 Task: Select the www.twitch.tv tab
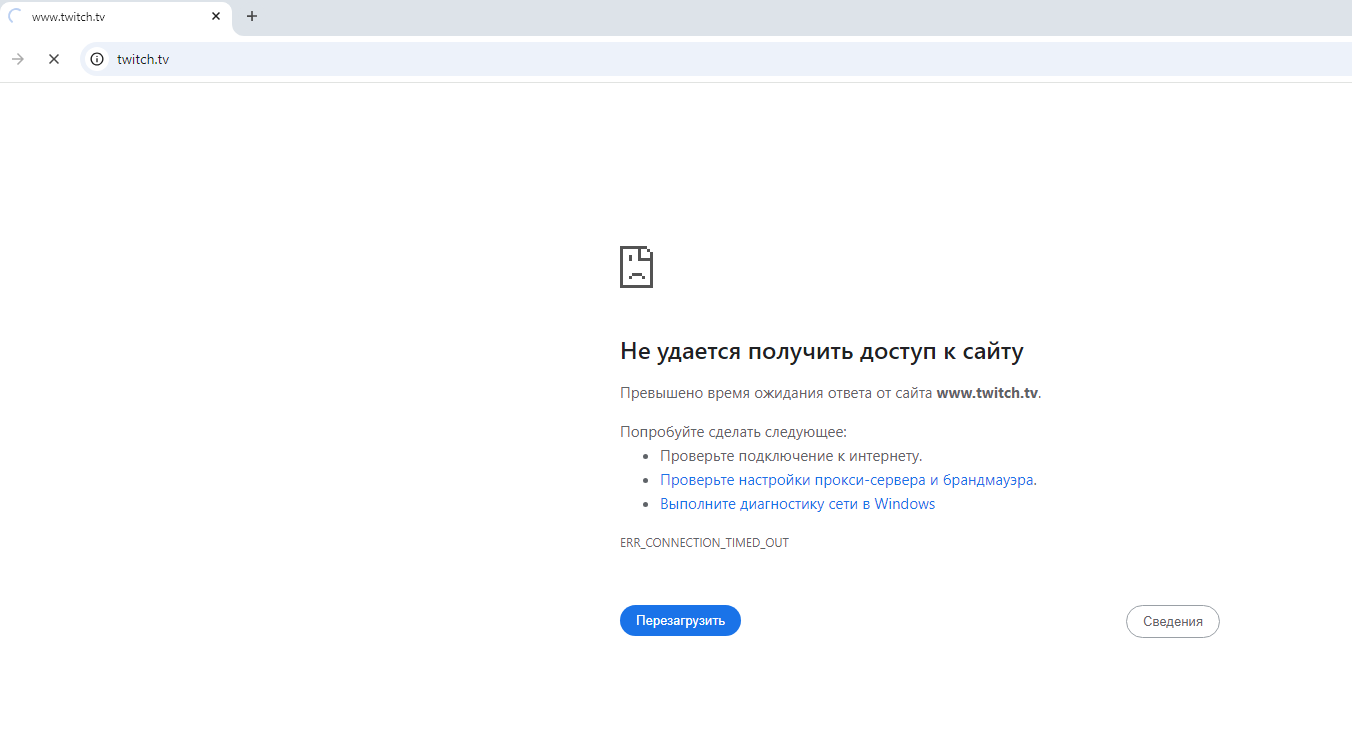click(x=116, y=17)
